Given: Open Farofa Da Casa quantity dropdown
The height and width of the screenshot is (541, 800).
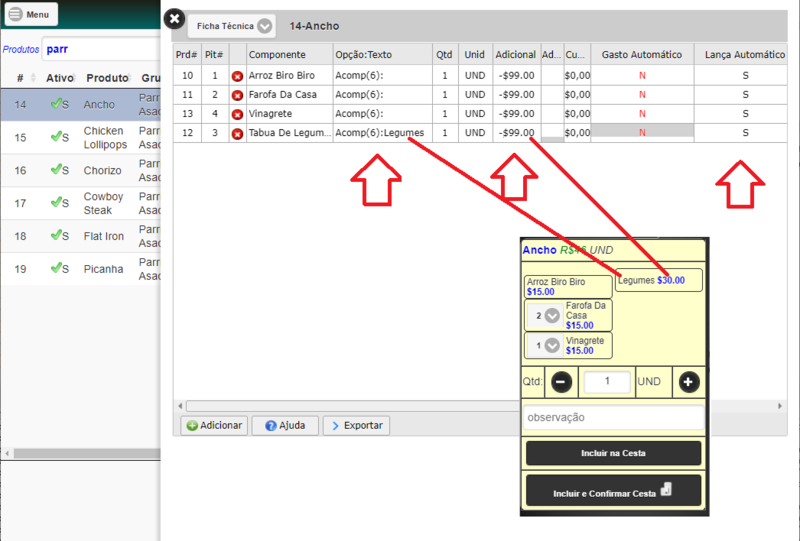Looking at the screenshot, I should (544, 316).
